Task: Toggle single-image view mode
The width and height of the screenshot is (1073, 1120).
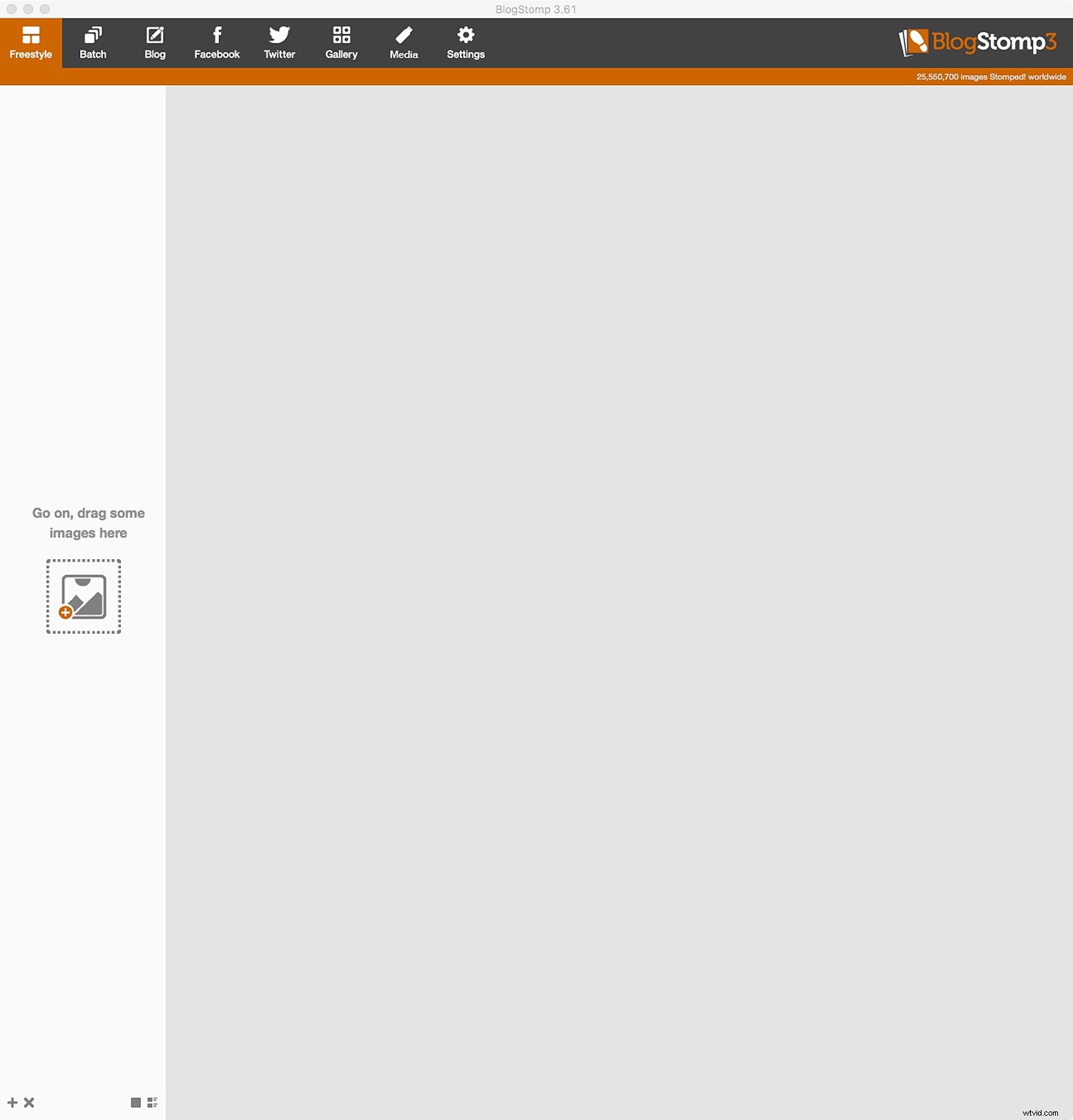Action: tap(135, 1102)
